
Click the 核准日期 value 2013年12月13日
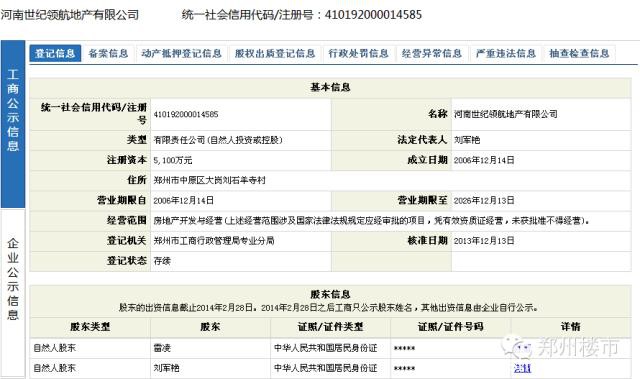tap(484, 241)
